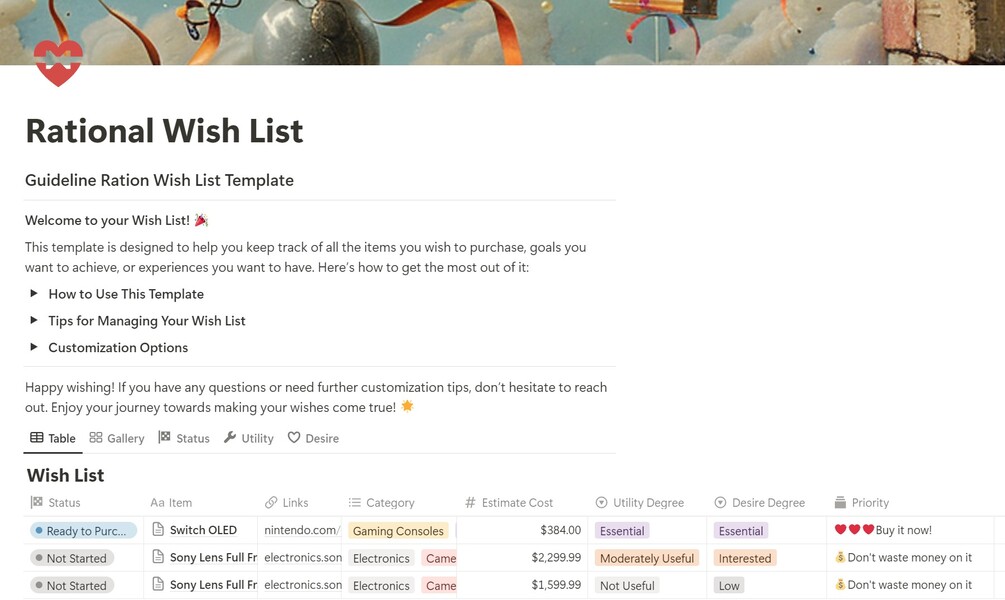Screen dimensions: 1005x600
Task: Open the nintendo.com link
Action: [302, 531]
